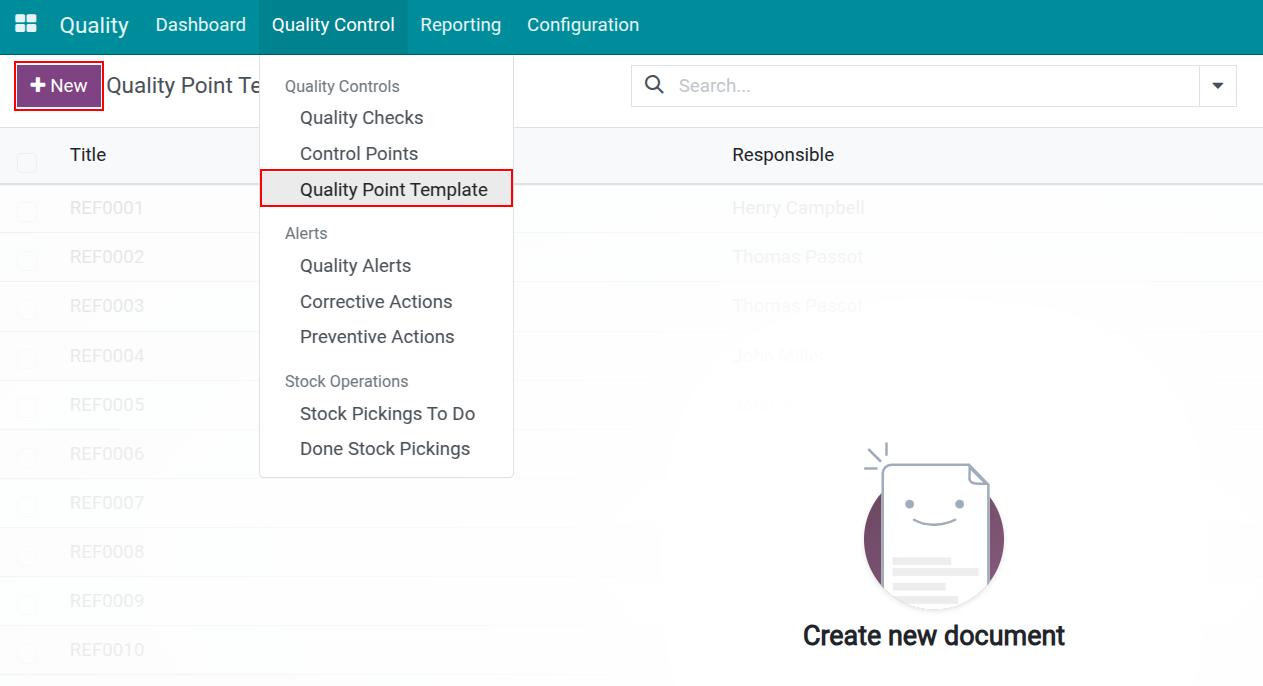This screenshot has width=1263, height=686.
Task: Open the REF0006 record
Action: pos(107,454)
